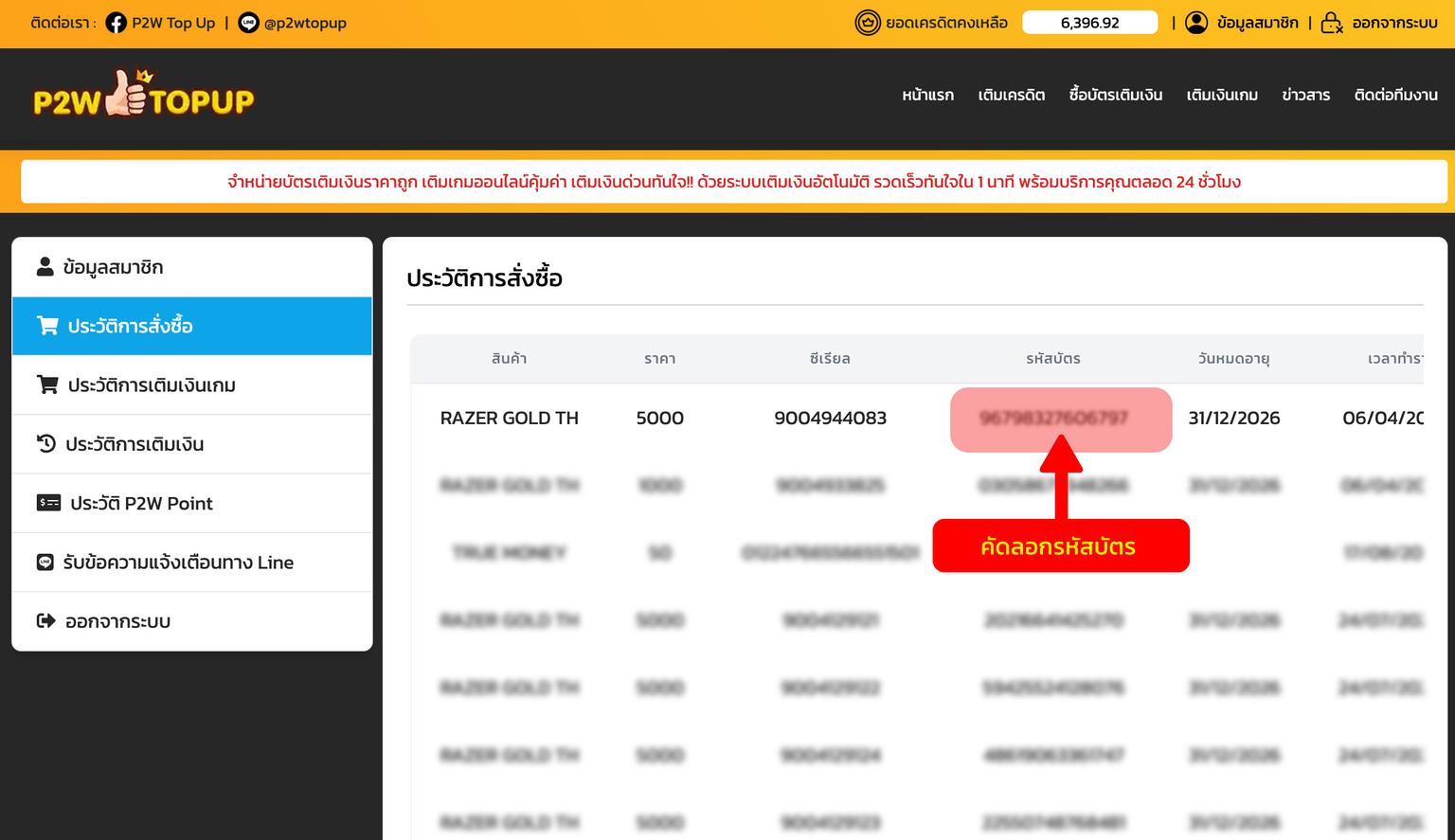Click the รหัสบัตร column header
This screenshot has height=840, width=1455.
click(x=1053, y=358)
